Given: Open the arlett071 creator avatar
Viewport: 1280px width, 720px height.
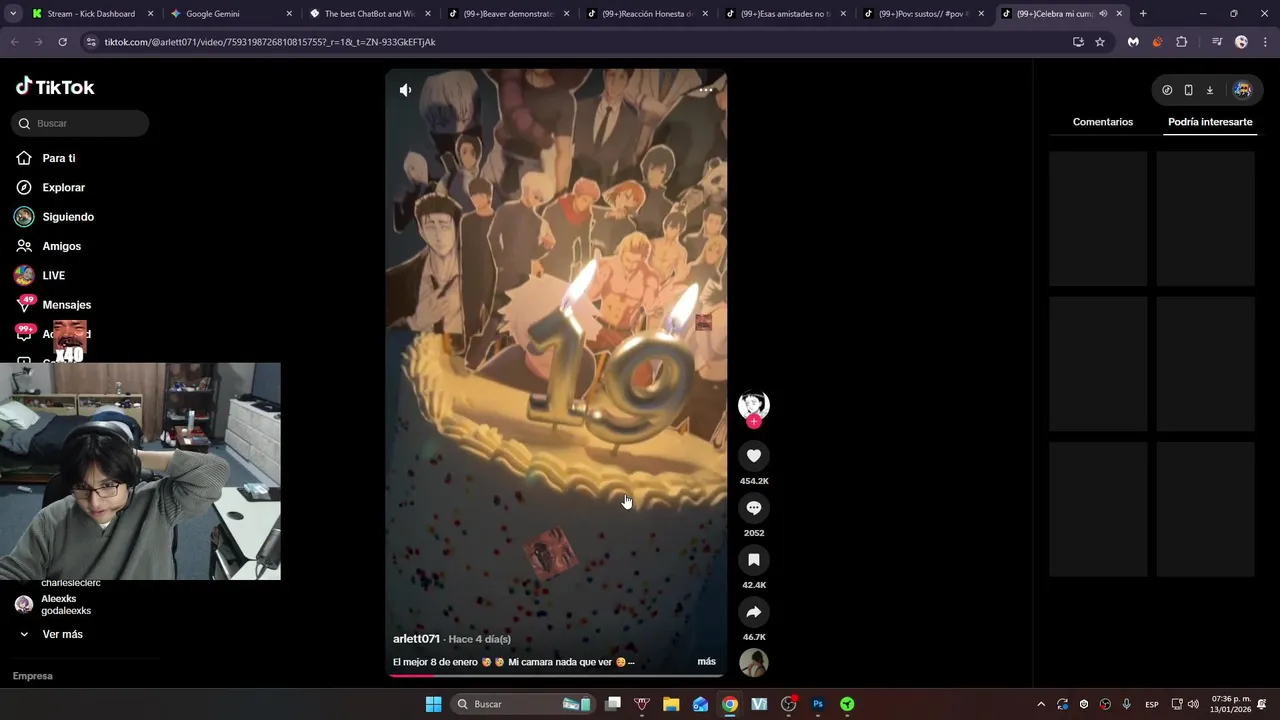Looking at the screenshot, I should tap(754, 404).
